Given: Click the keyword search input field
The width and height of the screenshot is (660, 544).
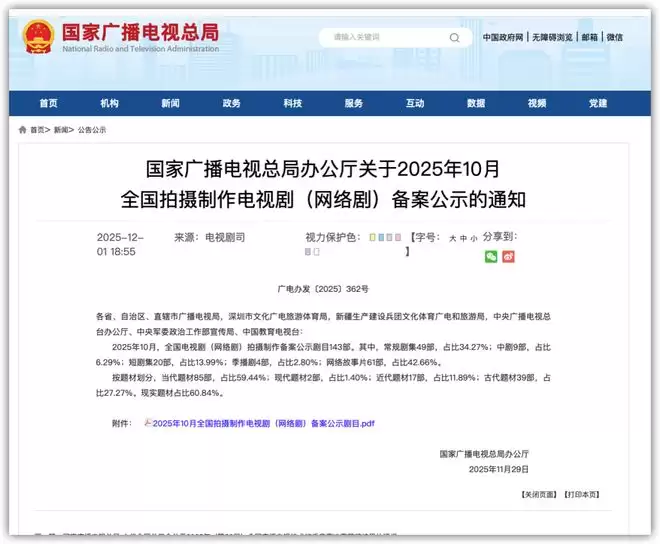Looking at the screenshot, I should pyautogui.click(x=385, y=38).
